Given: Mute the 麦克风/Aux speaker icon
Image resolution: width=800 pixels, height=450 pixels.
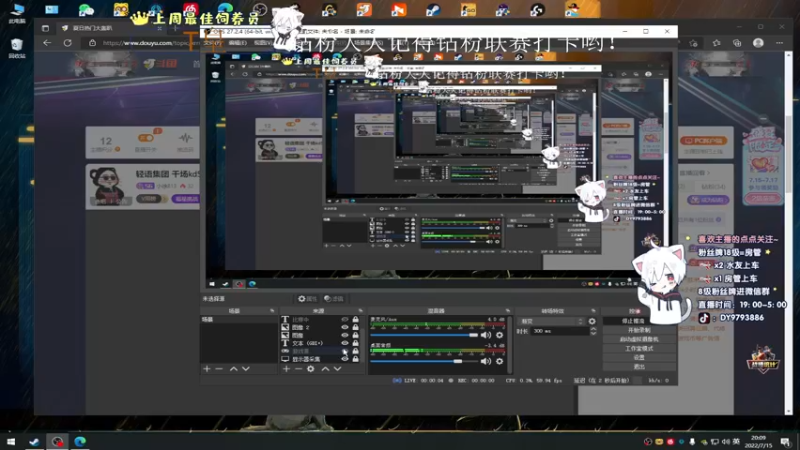Looking at the screenshot, I should [486, 335].
